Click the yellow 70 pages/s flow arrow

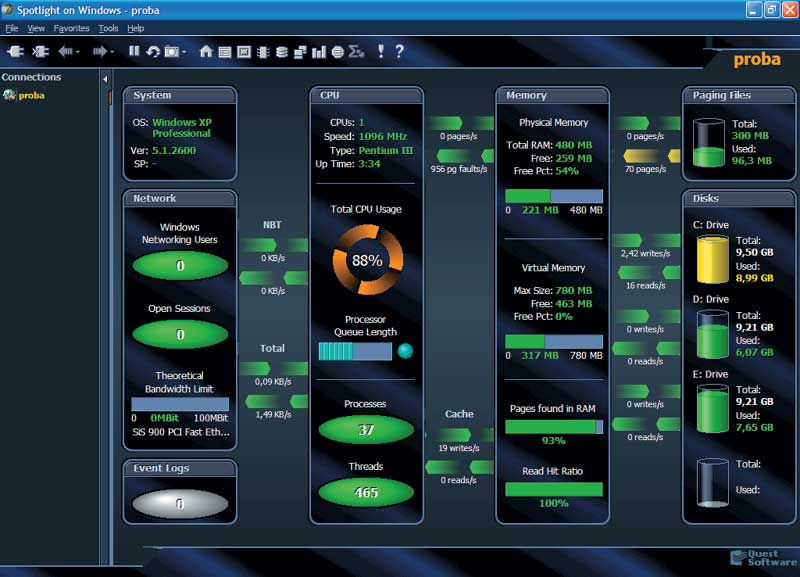click(x=652, y=156)
